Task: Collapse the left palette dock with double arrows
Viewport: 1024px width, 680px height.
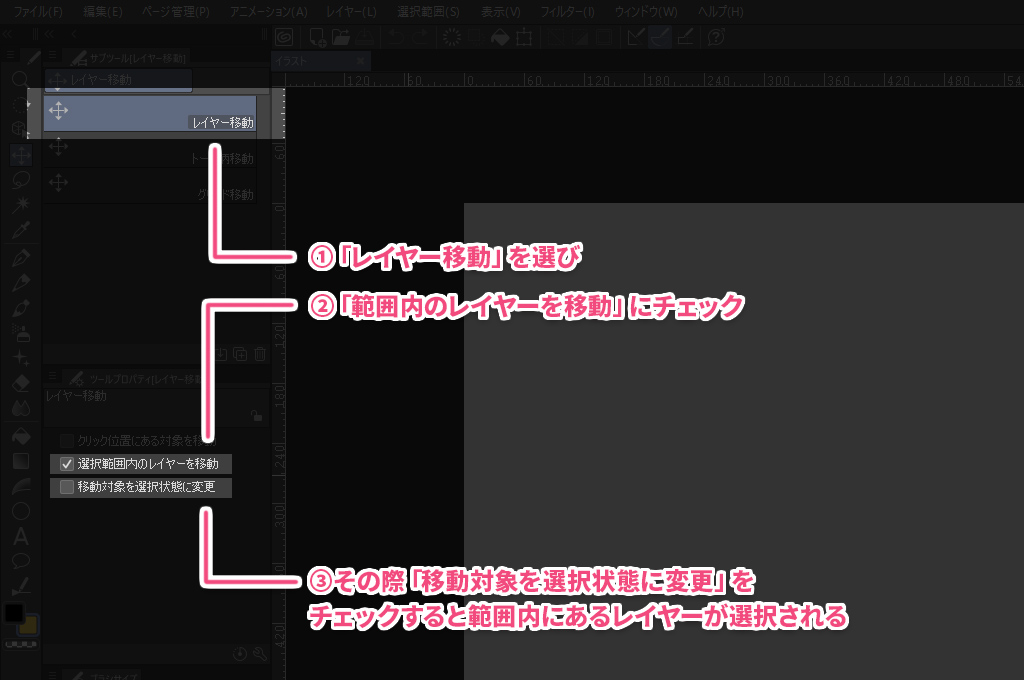Action: 8,36
